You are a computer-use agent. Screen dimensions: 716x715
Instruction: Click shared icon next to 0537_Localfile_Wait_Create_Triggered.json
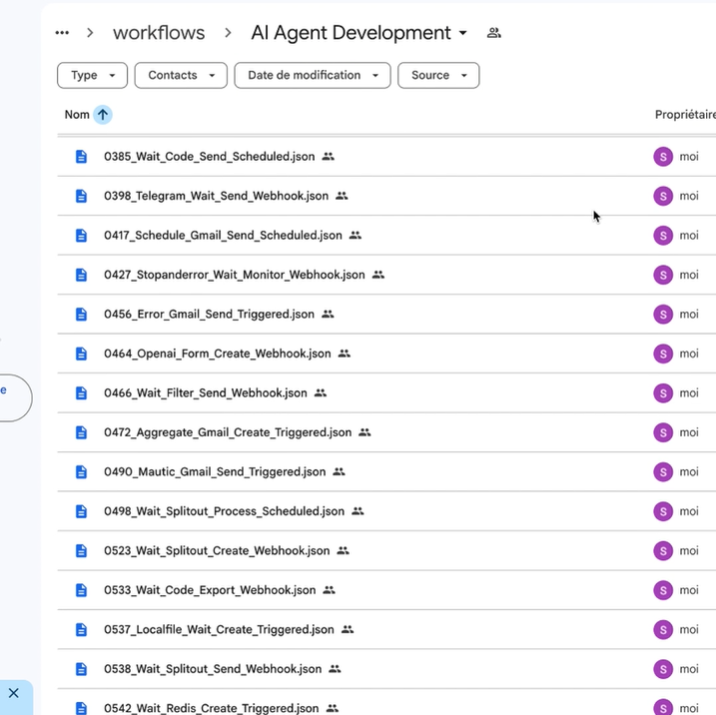point(348,630)
